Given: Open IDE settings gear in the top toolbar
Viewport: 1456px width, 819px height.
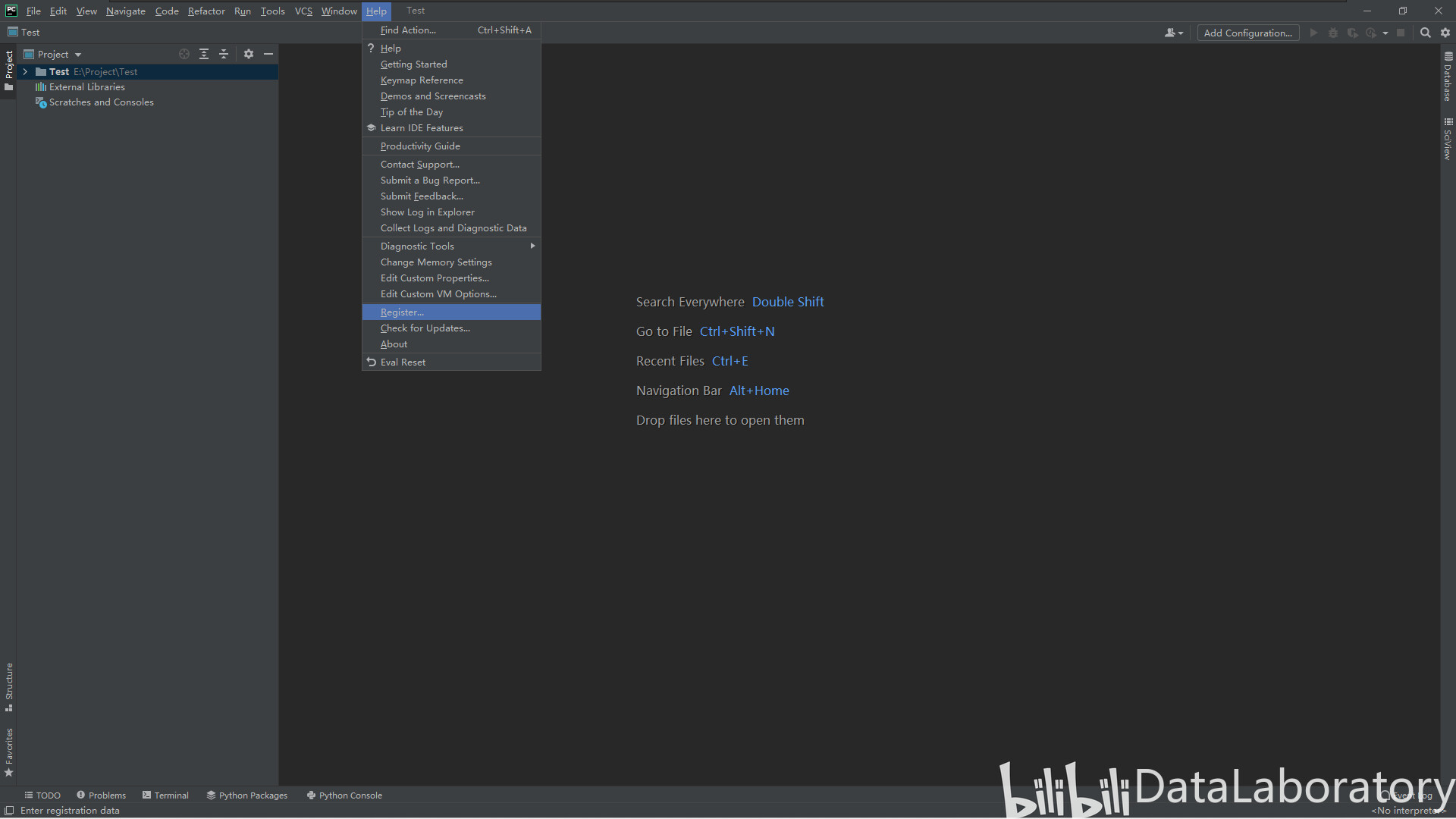Looking at the screenshot, I should (1445, 33).
